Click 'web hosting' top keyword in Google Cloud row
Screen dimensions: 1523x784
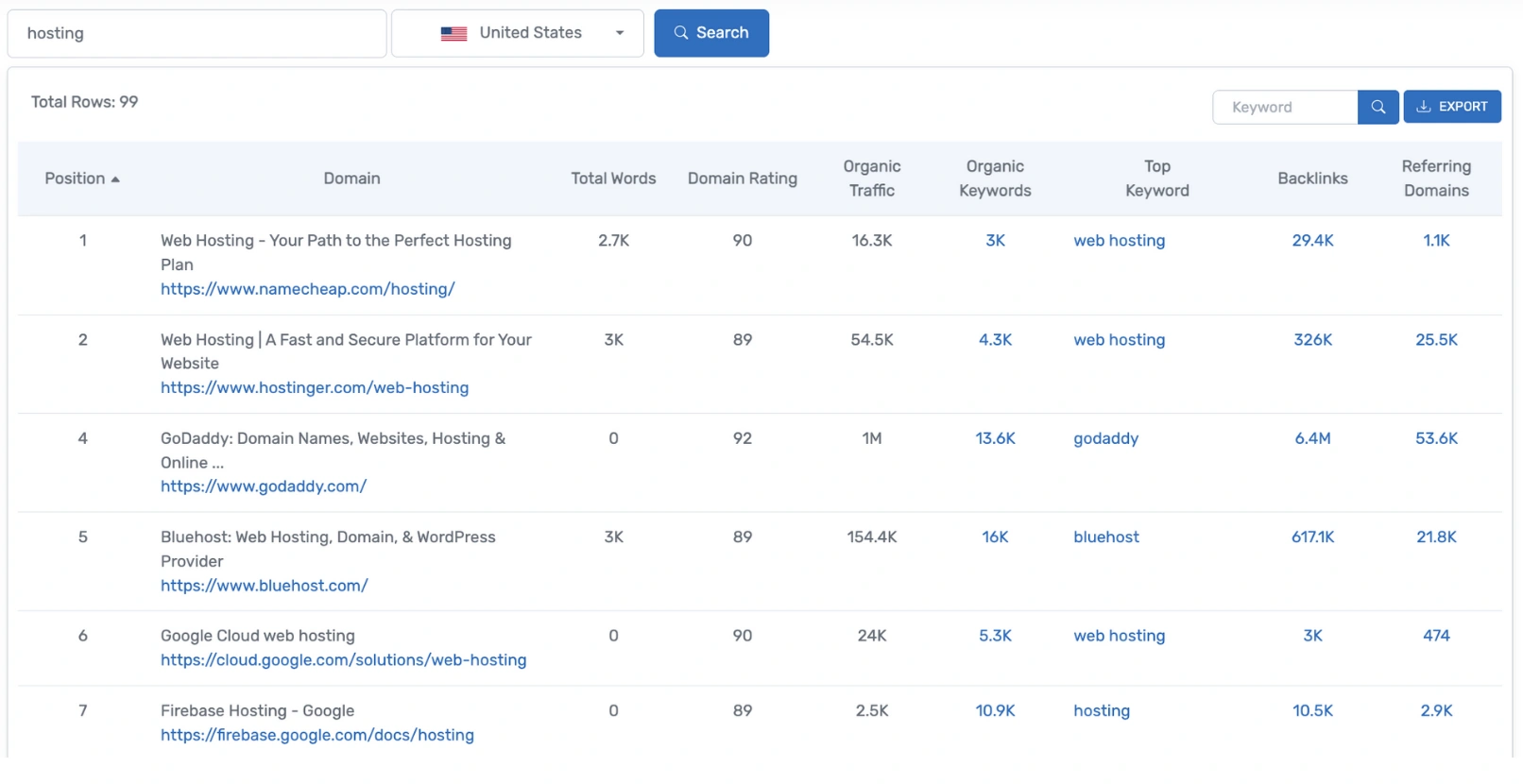pos(1120,636)
